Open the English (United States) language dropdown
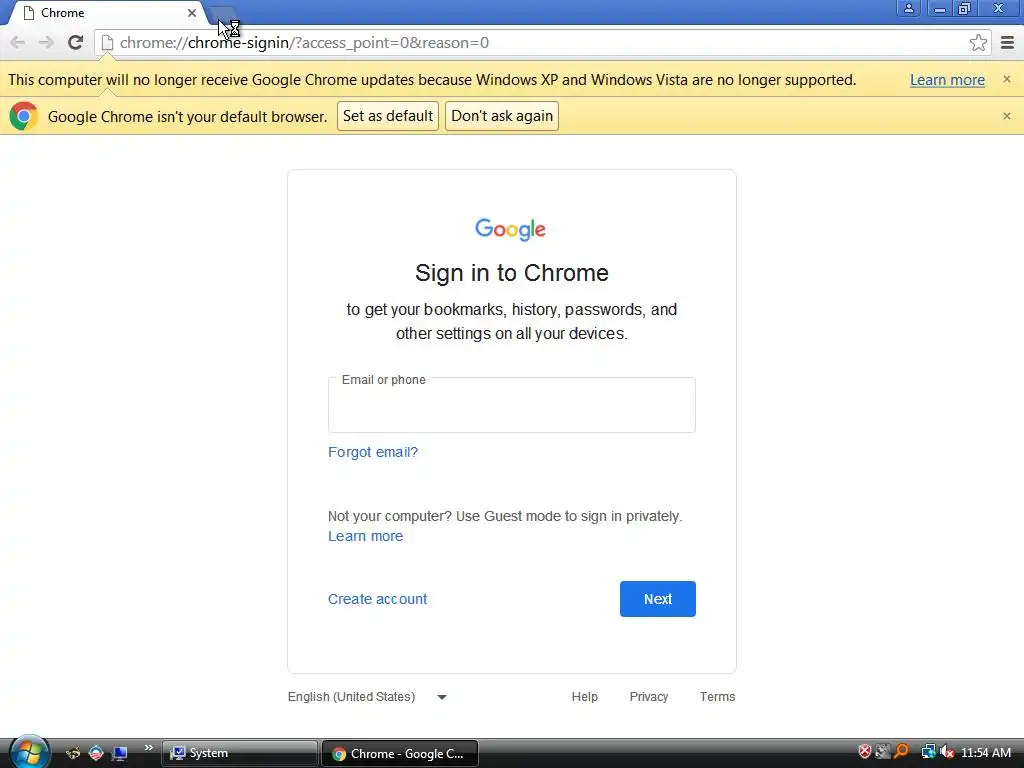The width and height of the screenshot is (1024, 768). [367, 697]
